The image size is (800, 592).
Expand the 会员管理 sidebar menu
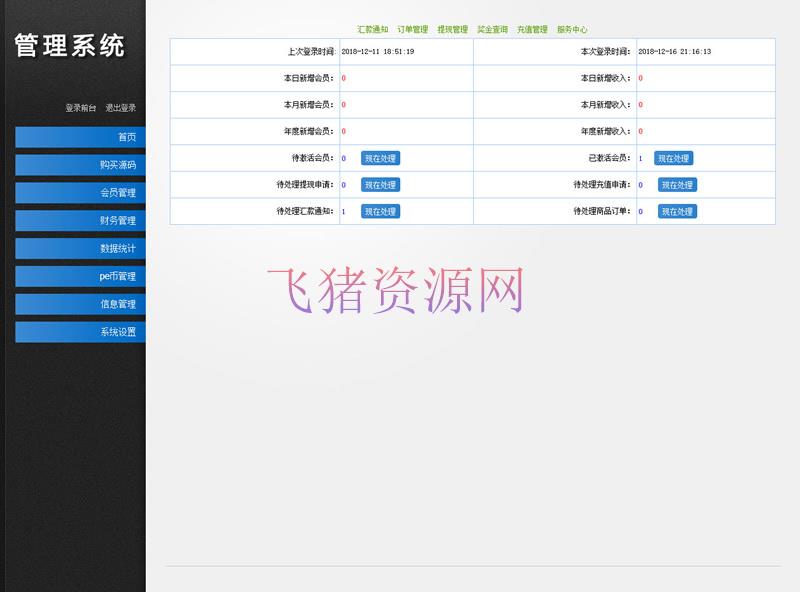(x=80, y=193)
